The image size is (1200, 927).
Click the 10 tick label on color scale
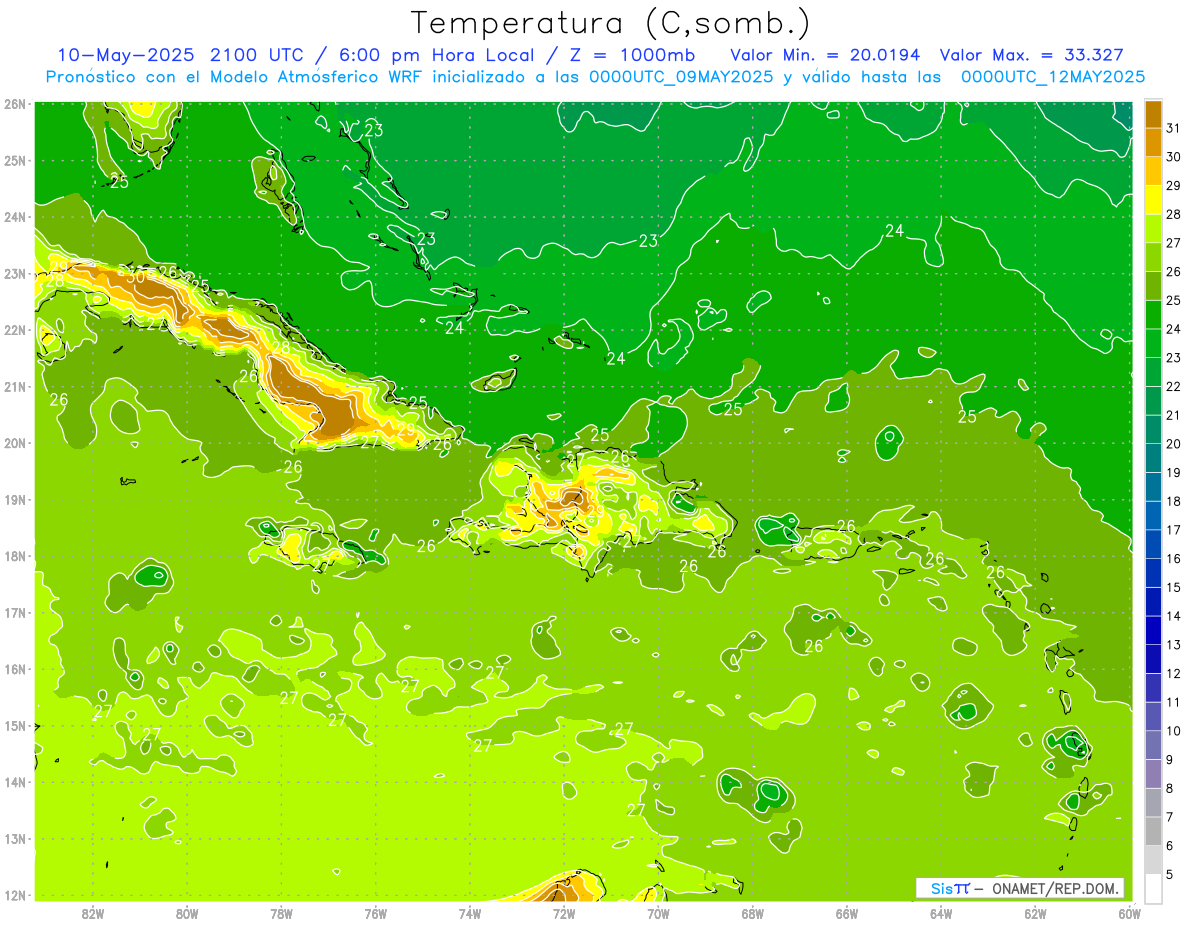[1174, 731]
